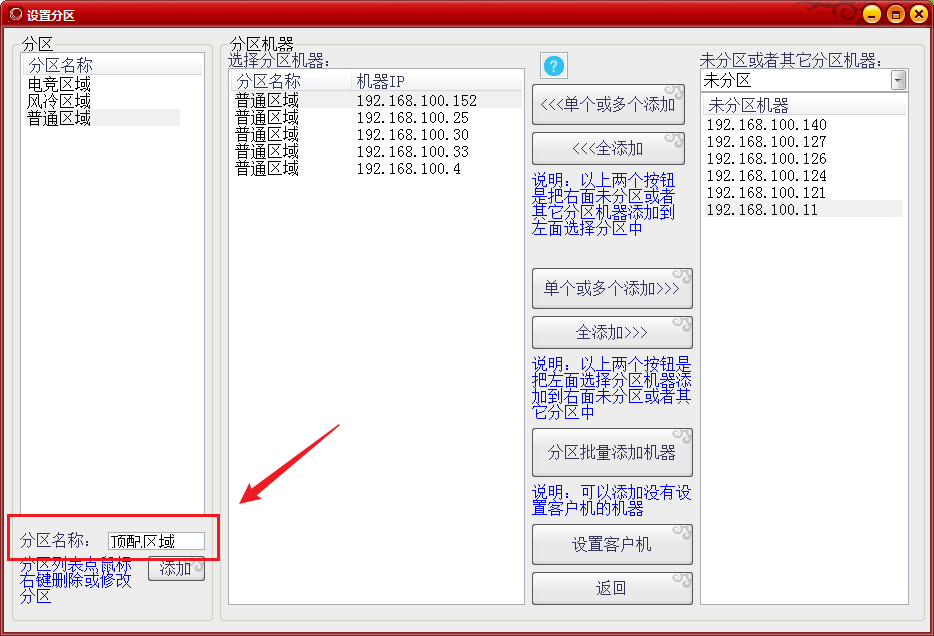Click the 分区批量添加机器 button
This screenshot has height=636, width=934.
[611, 453]
